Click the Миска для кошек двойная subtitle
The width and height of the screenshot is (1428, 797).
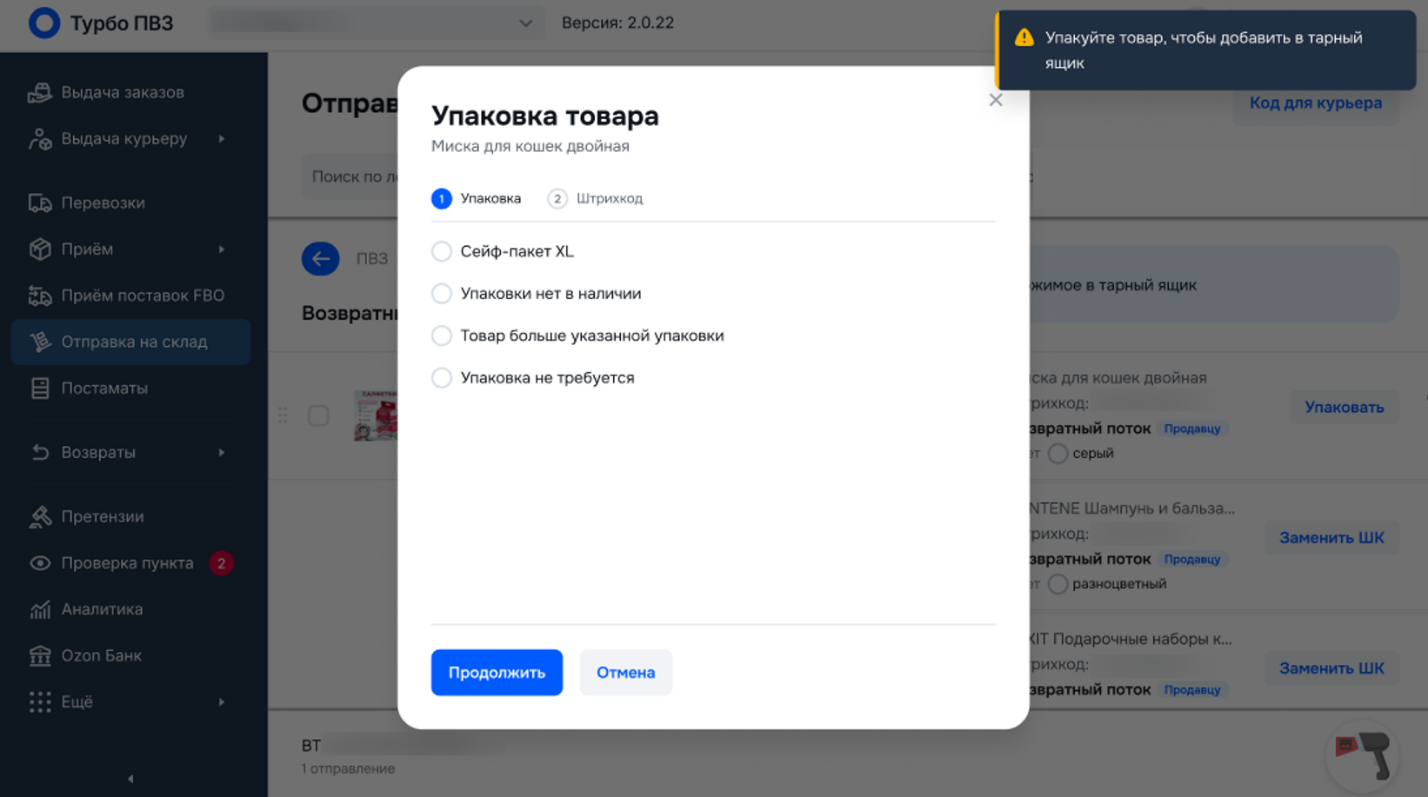pos(530,146)
